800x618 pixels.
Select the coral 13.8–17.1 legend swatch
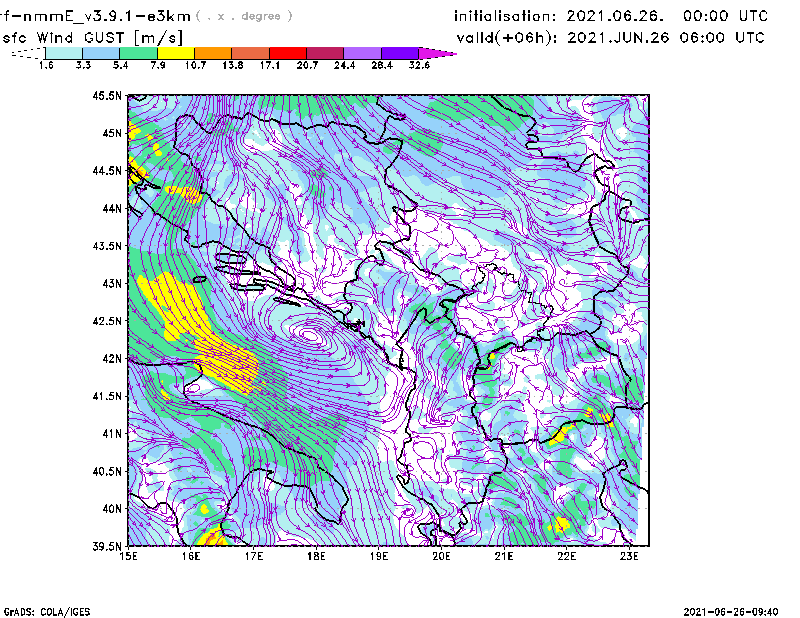coord(251,53)
